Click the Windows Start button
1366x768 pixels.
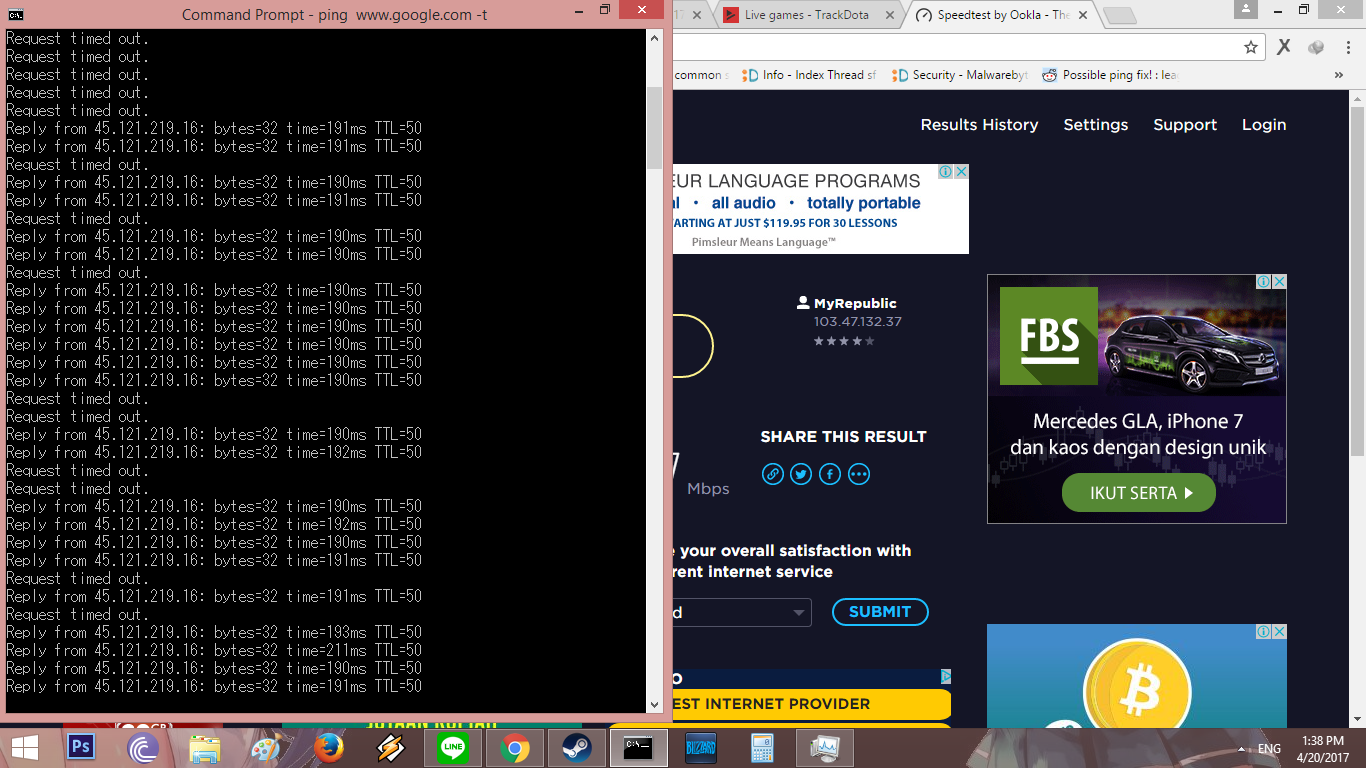click(25, 747)
